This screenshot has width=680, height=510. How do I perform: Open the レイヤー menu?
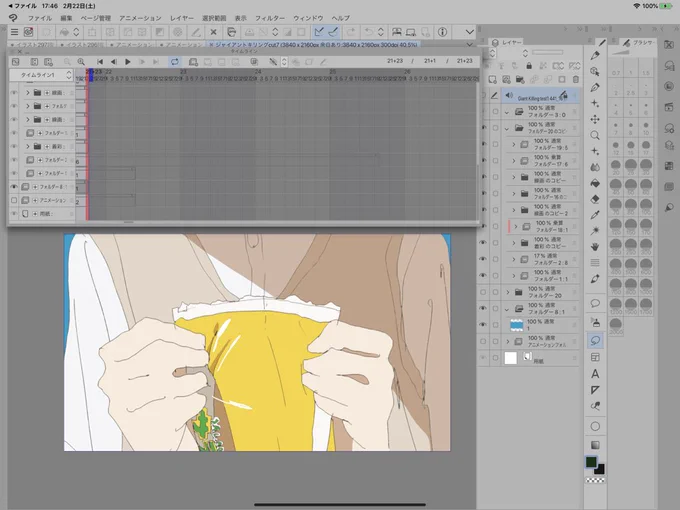pos(182,18)
